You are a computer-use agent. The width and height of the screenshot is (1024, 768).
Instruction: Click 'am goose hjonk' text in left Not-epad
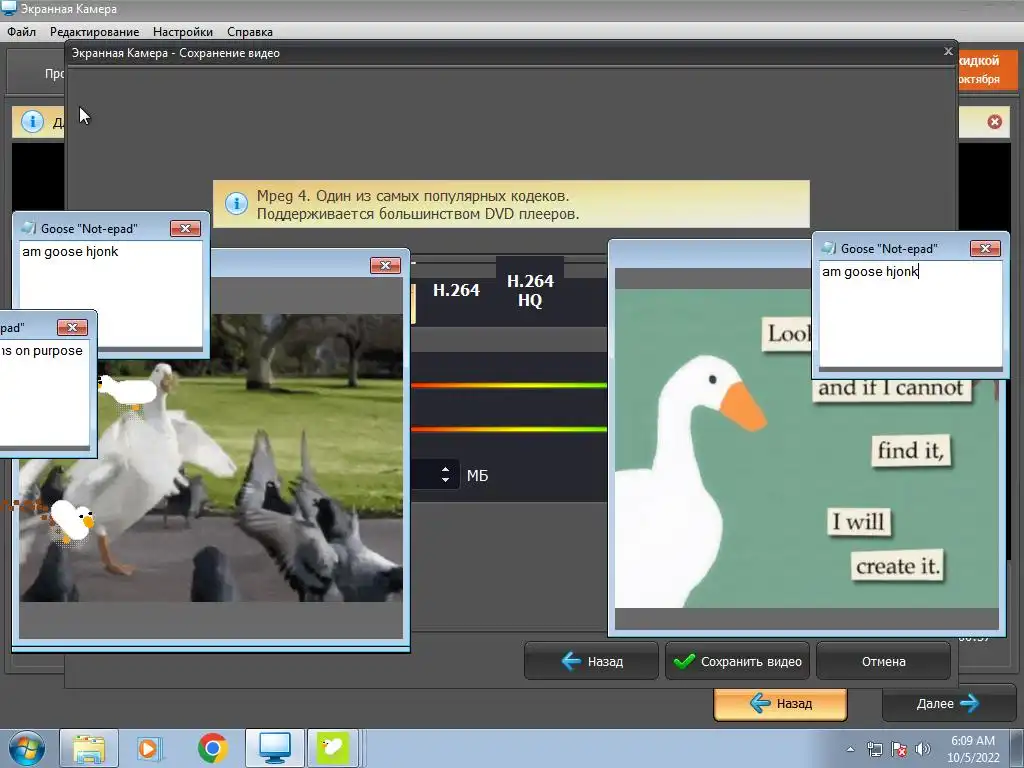pos(70,251)
